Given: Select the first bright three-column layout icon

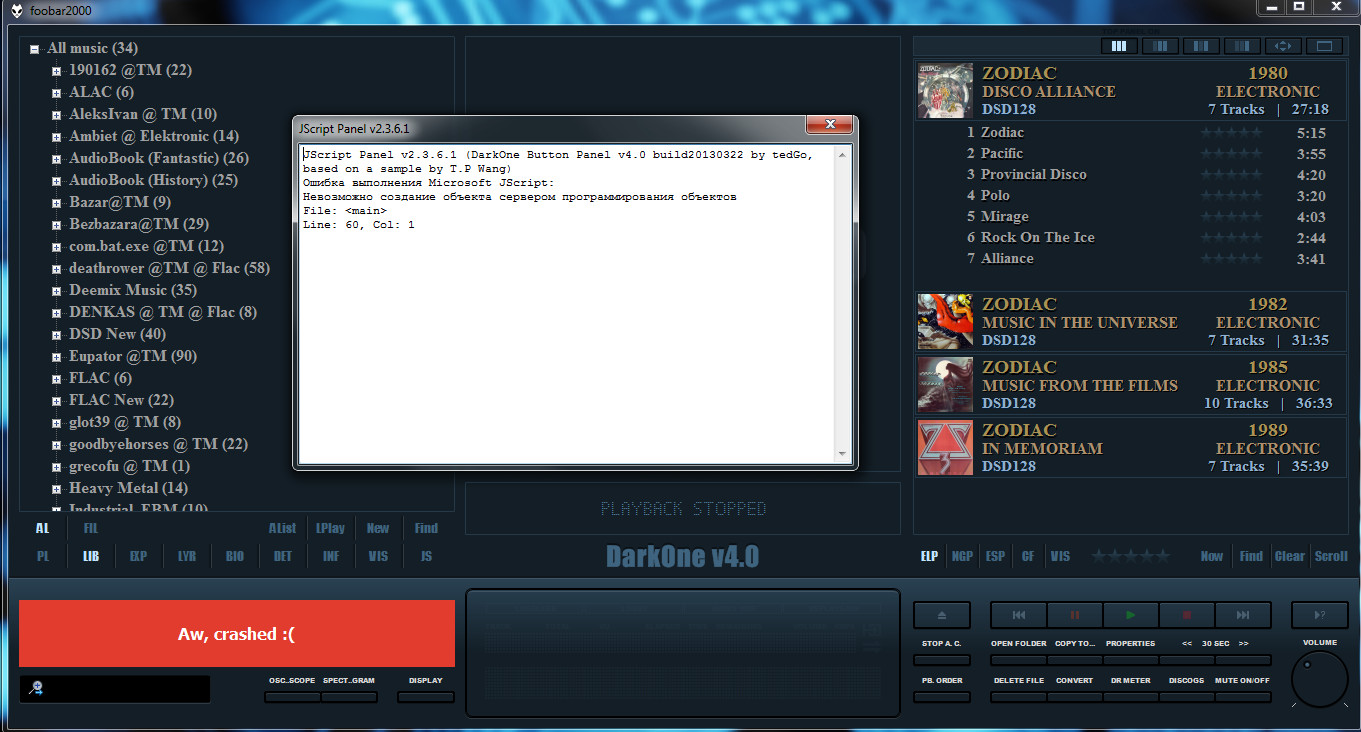Looking at the screenshot, I should click(1119, 46).
